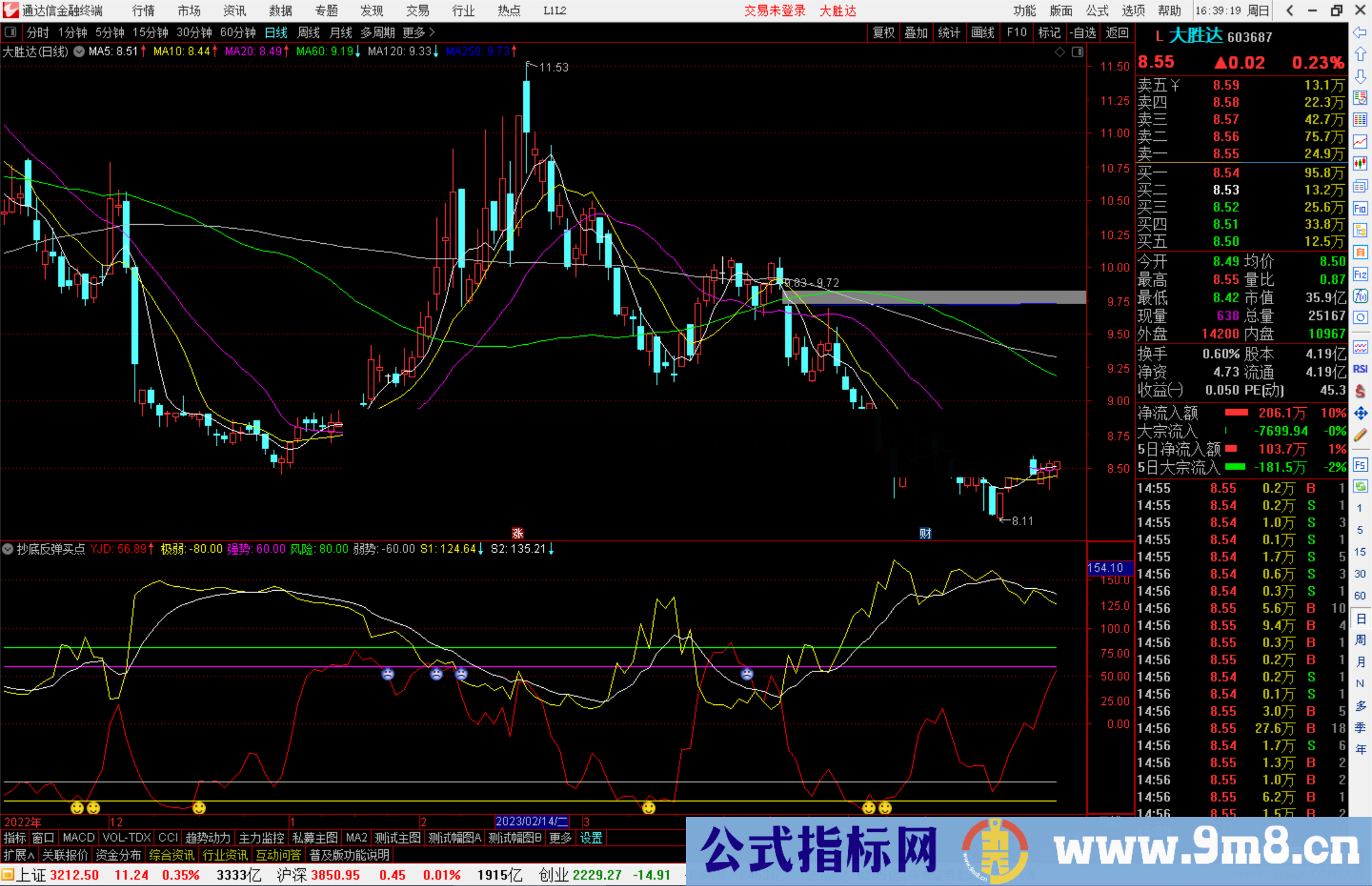Open the F10 sidebar icon
The height and width of the screenshot is (886, 1372).
tap(1360, 208)
